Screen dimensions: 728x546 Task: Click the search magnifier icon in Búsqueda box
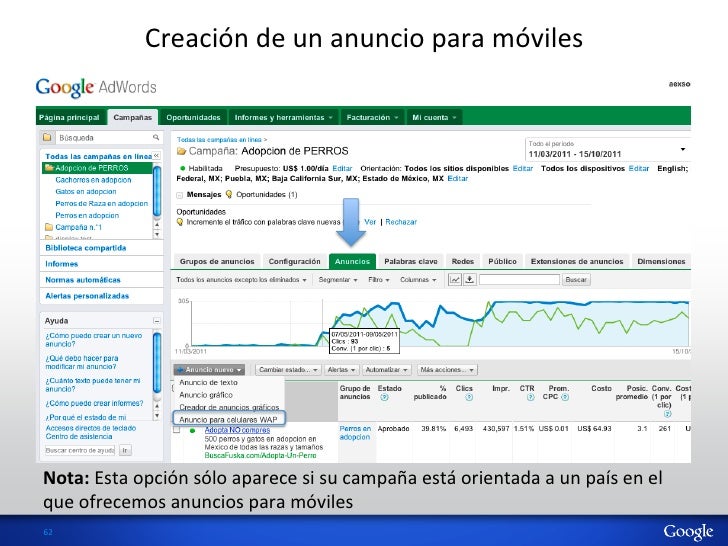(x=156, y=137)
